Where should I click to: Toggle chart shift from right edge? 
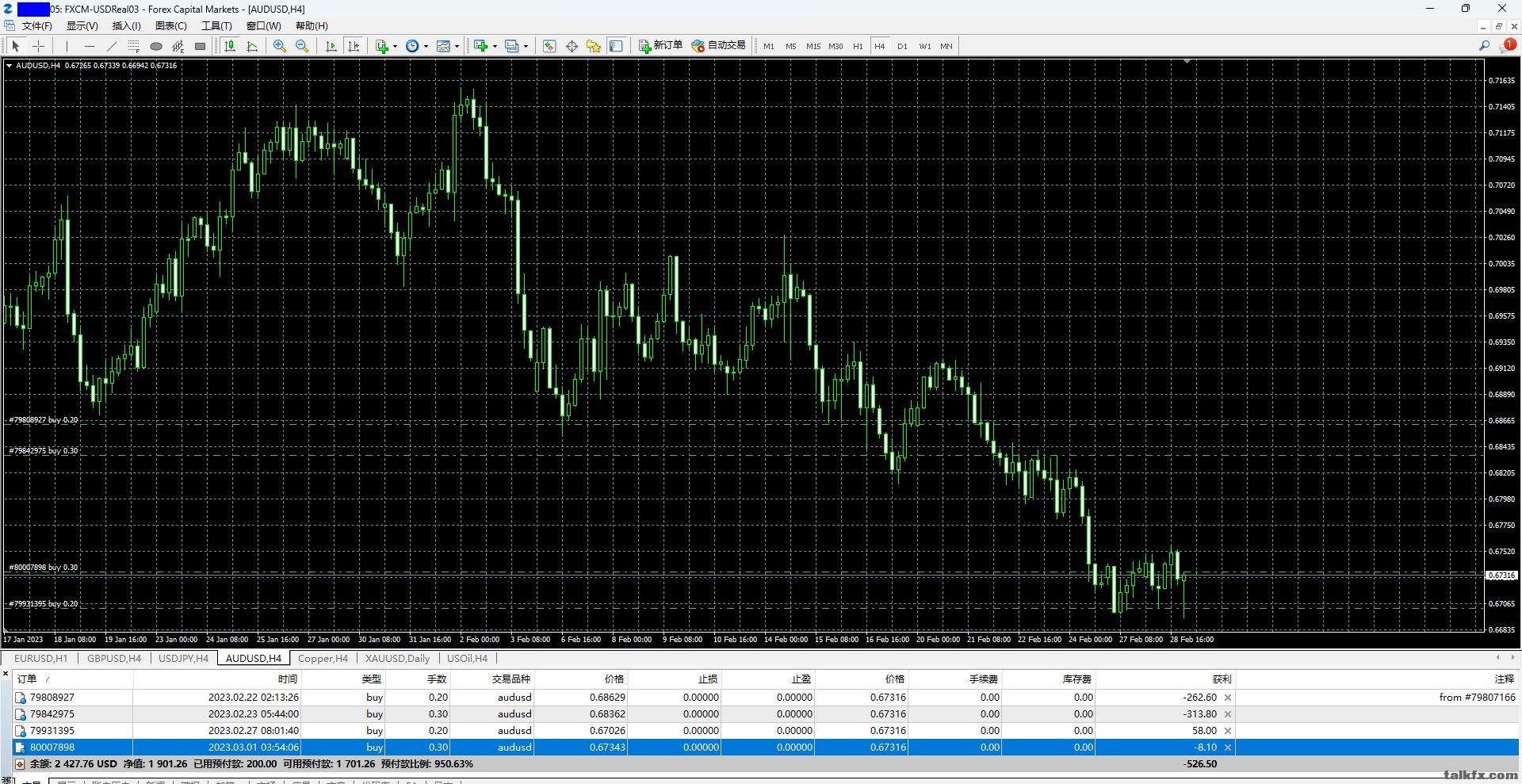point(354,46)
